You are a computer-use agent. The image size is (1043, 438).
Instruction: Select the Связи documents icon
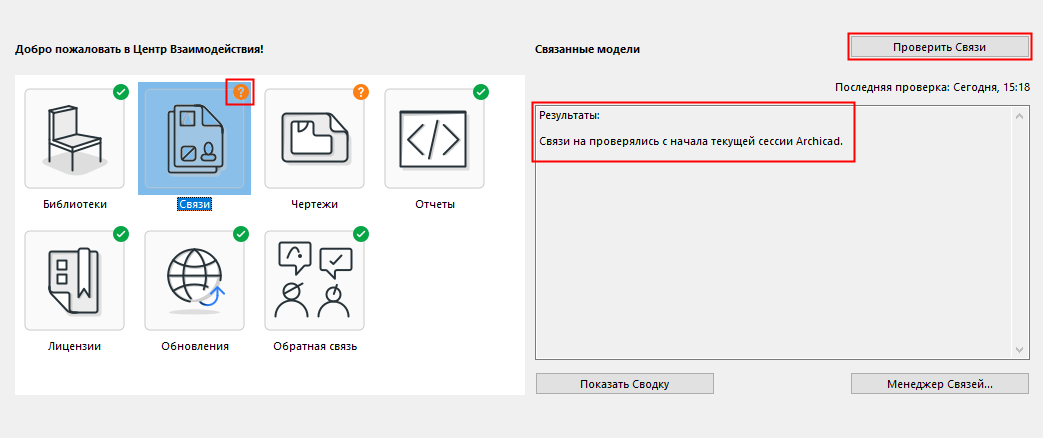coord(194,138)
